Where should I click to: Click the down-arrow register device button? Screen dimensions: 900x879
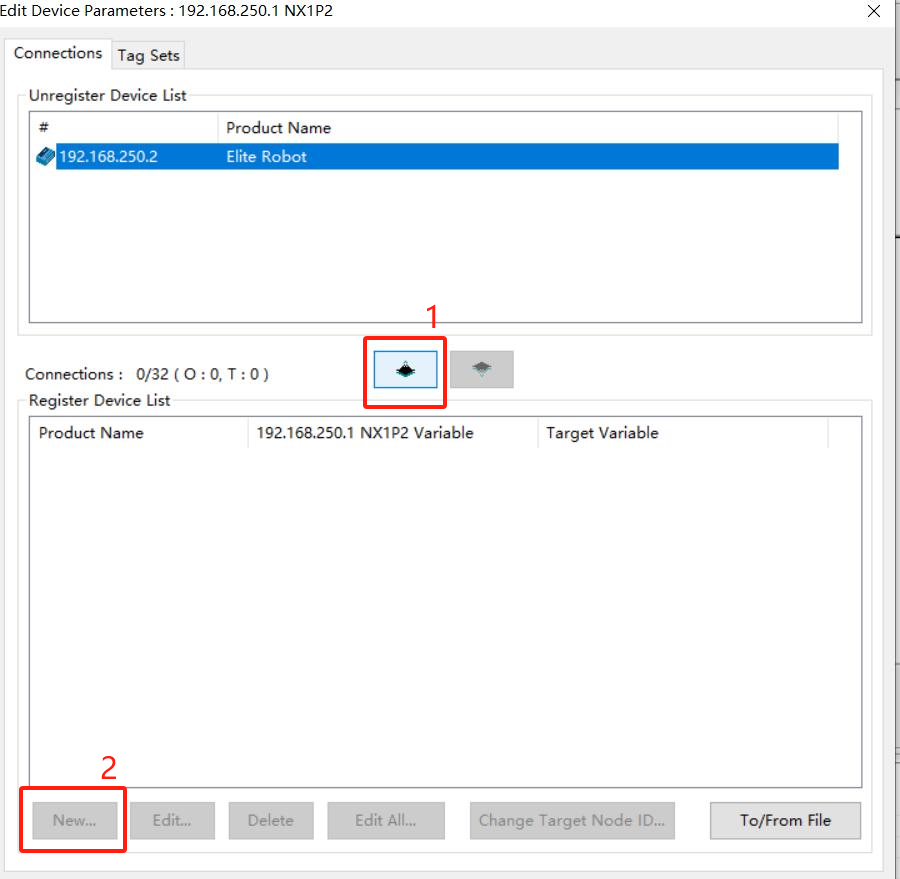[405, 370]
